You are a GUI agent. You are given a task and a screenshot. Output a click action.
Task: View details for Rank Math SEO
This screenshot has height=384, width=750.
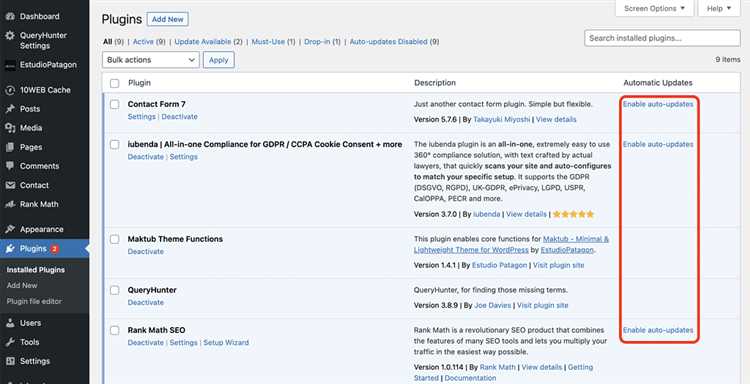tap(541, 367)
